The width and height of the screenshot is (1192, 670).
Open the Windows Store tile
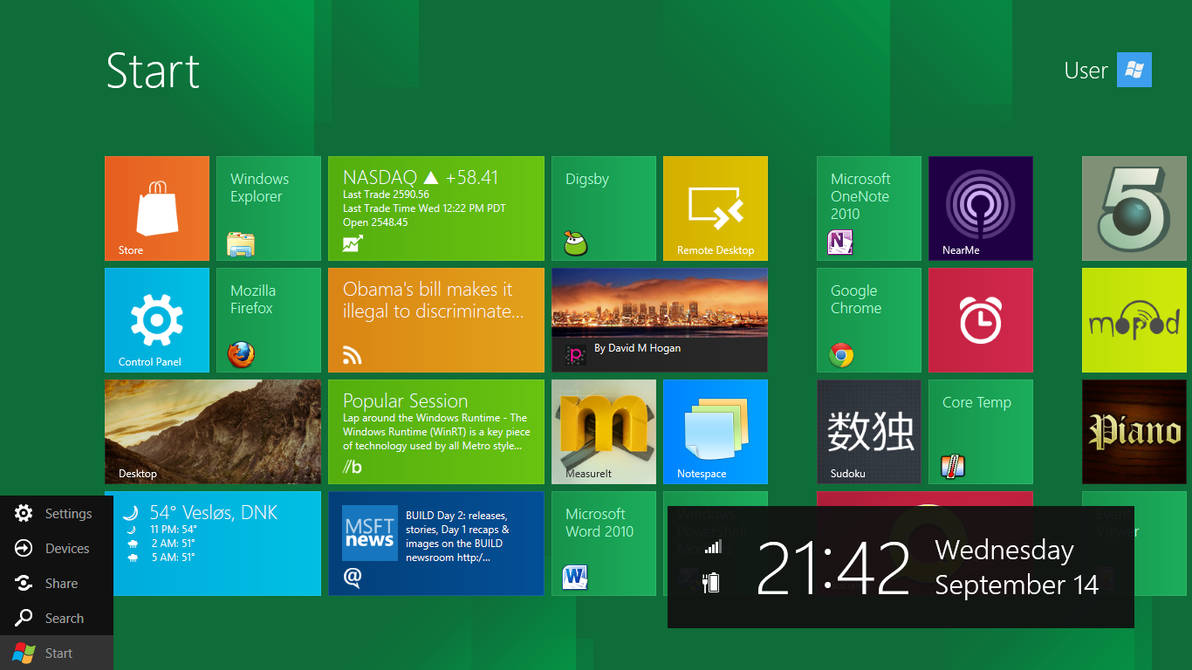coord(156,208)
